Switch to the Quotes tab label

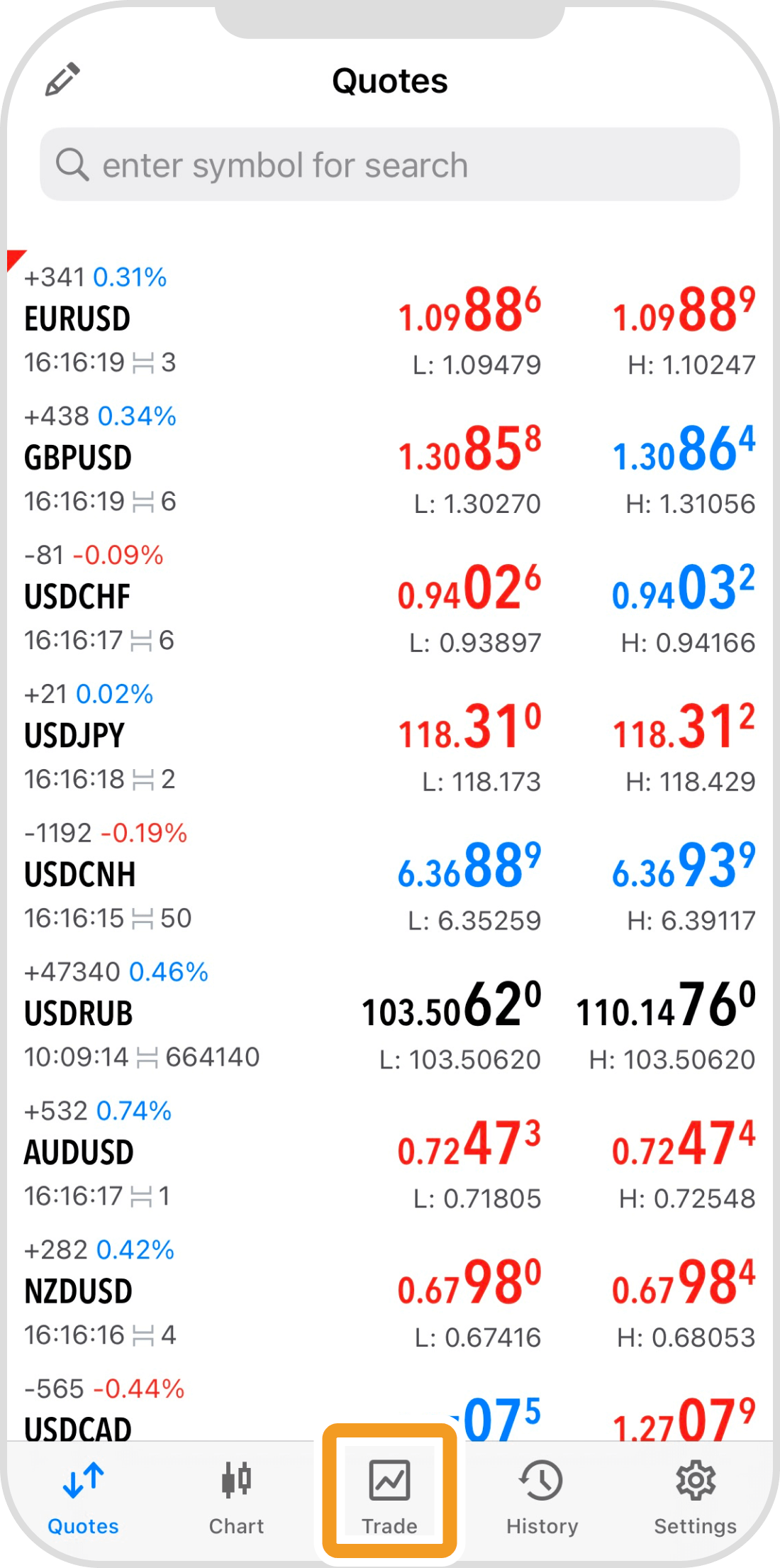click(83, 1526)
